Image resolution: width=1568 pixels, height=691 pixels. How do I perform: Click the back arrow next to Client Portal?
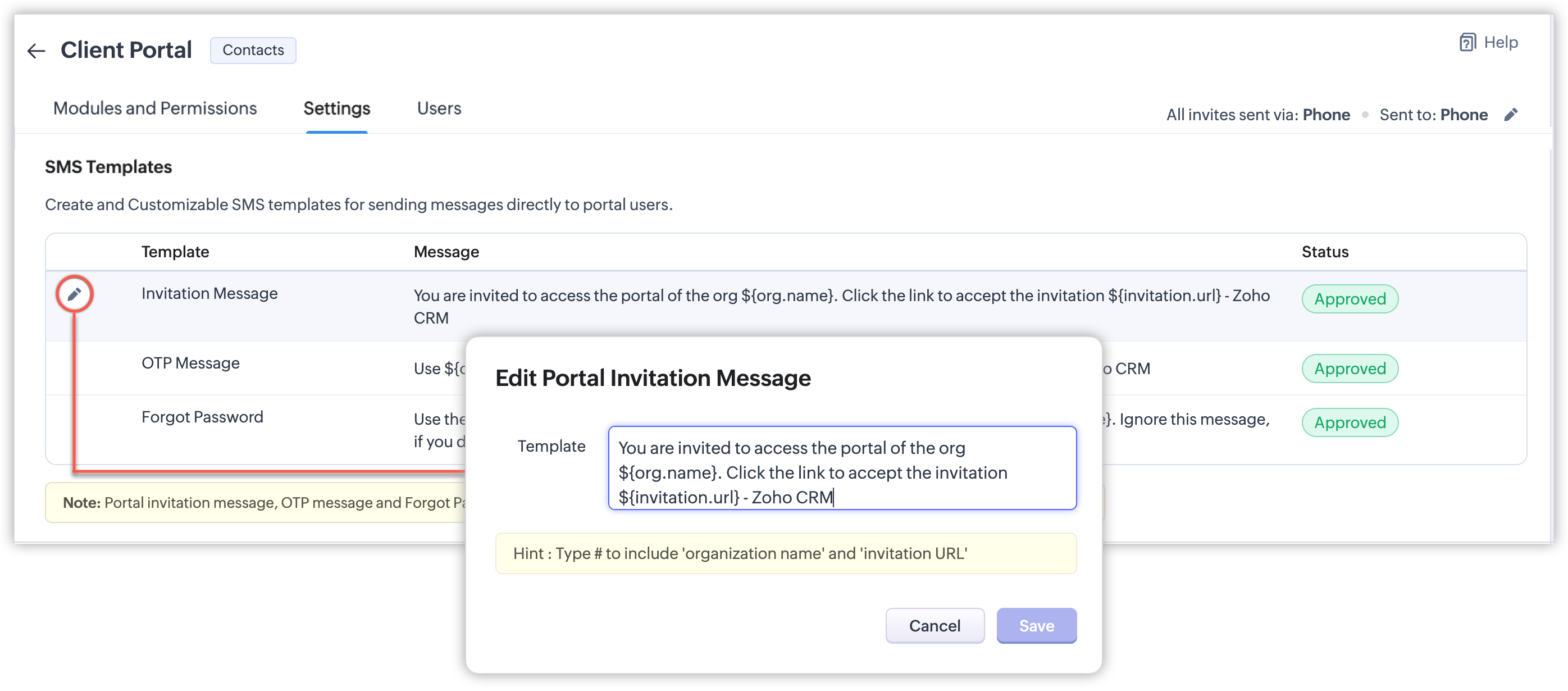[37, 51]
